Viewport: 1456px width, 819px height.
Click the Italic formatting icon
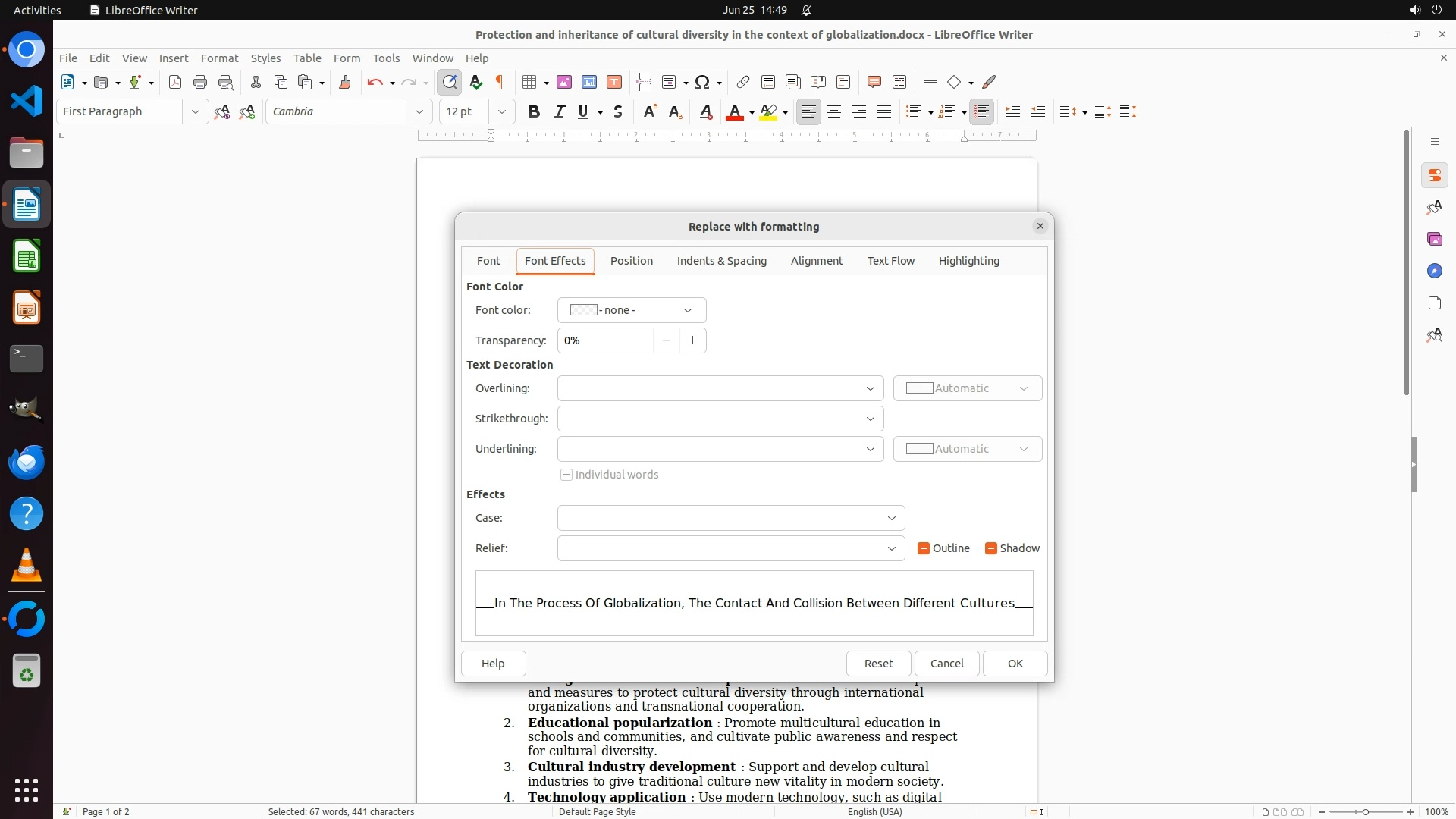pyautogui.click(x=559, y=111)
